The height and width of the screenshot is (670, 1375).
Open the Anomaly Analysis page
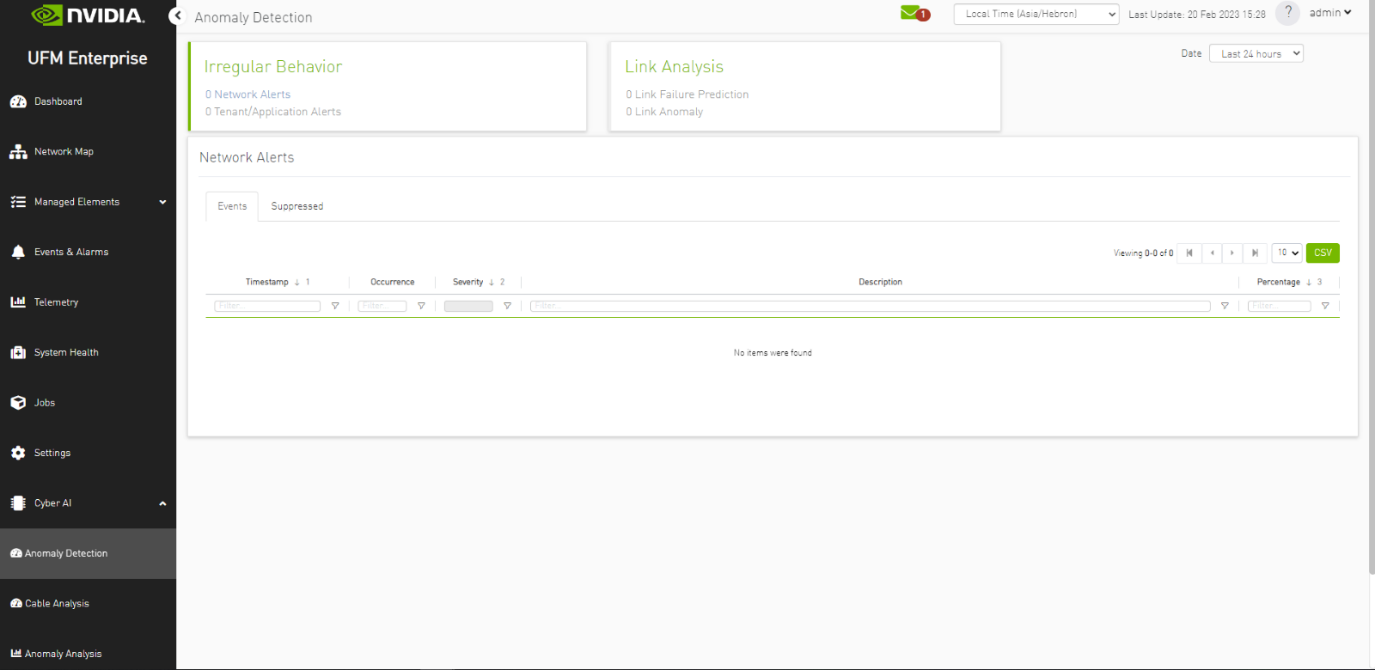58,653
